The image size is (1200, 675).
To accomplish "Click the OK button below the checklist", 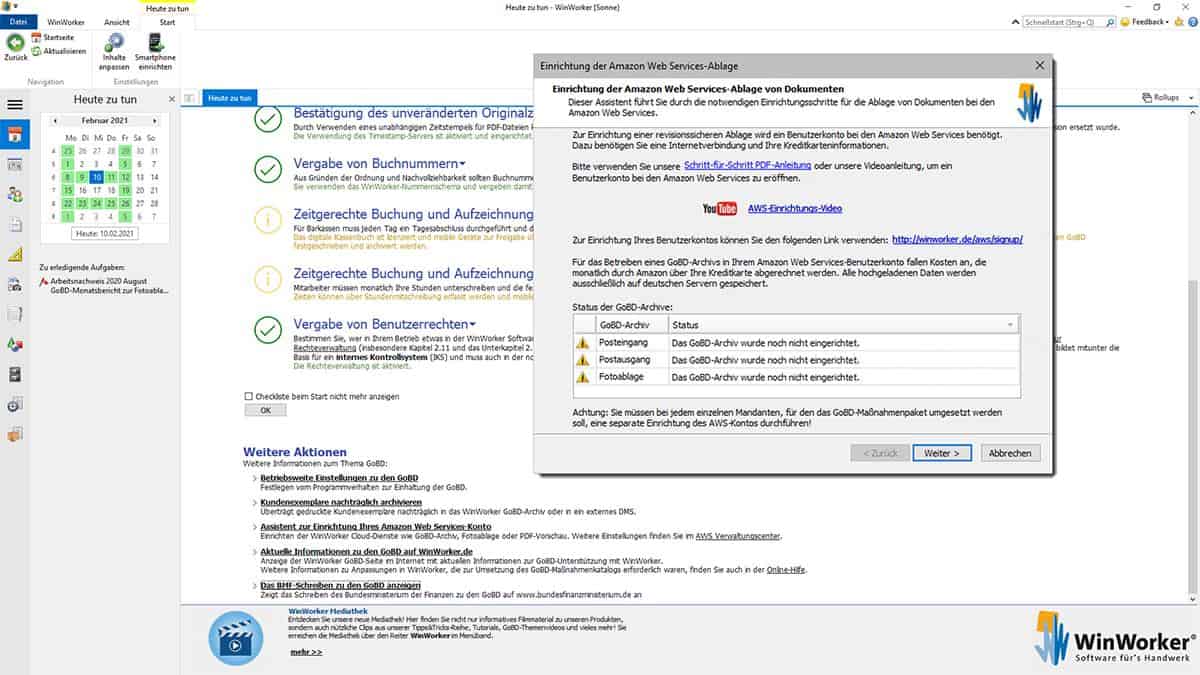I will pos(265,410).
